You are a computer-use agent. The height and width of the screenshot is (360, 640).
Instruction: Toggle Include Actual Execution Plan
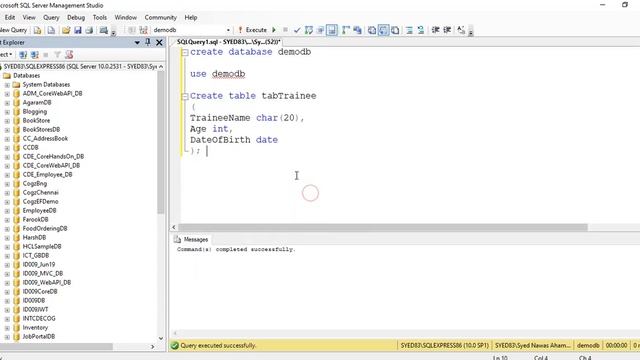(346, 30)
